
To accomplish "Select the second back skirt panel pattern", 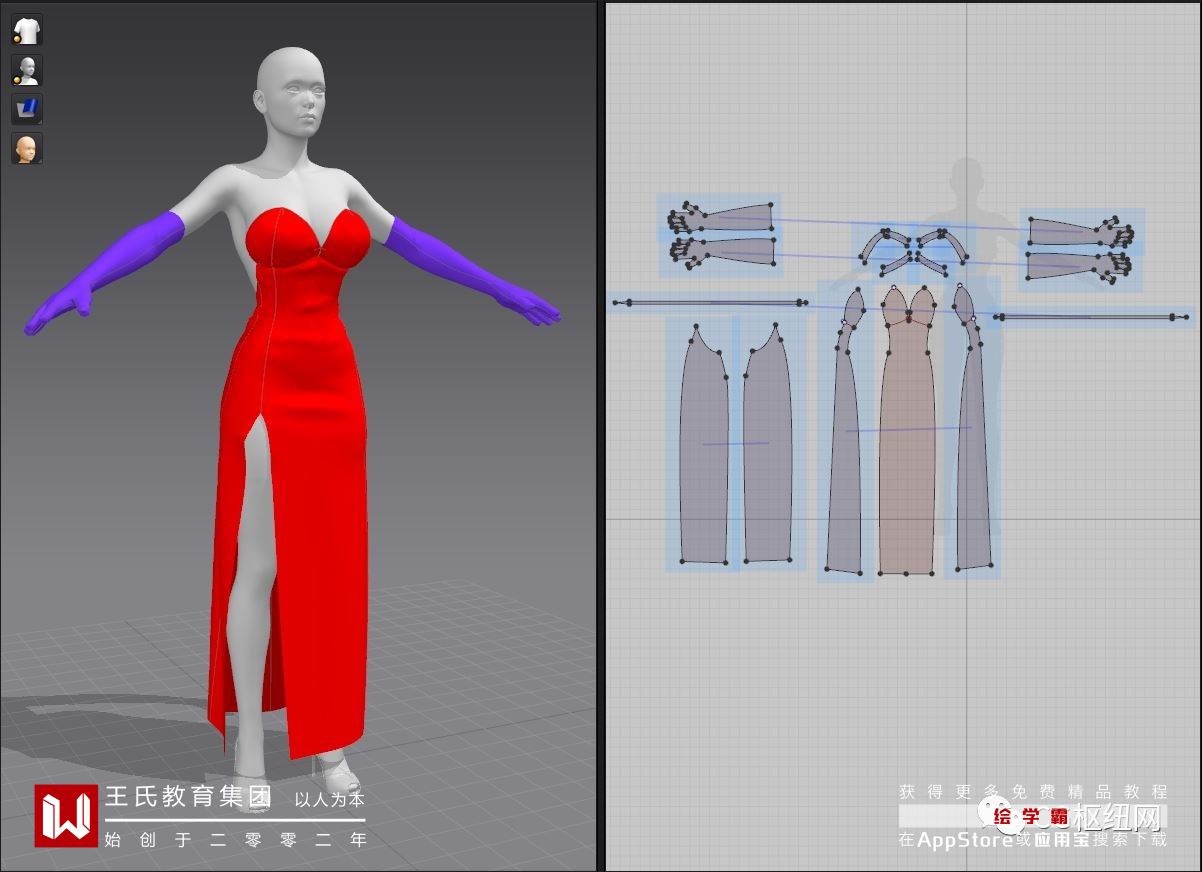I will pos(767,443).
